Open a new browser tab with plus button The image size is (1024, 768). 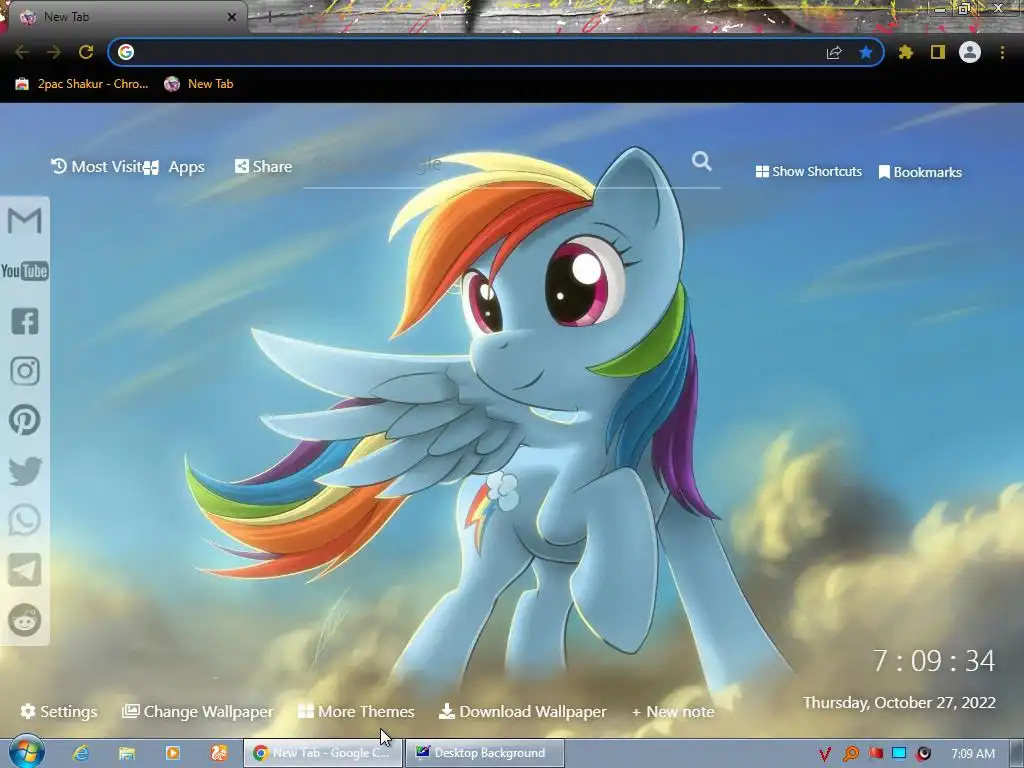[270, 17]
